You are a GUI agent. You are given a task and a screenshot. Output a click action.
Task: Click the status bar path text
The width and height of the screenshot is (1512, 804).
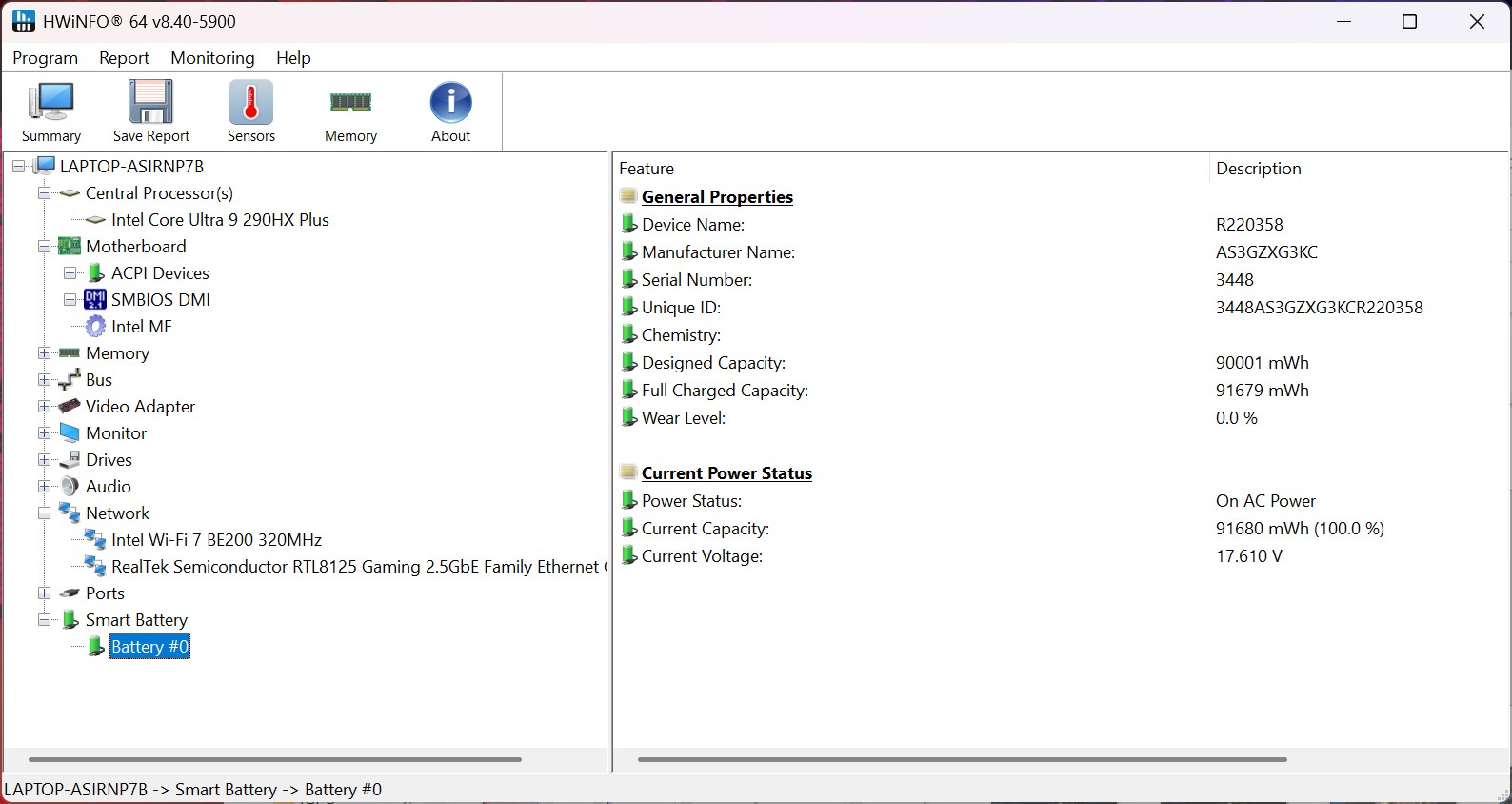[193, 790]
